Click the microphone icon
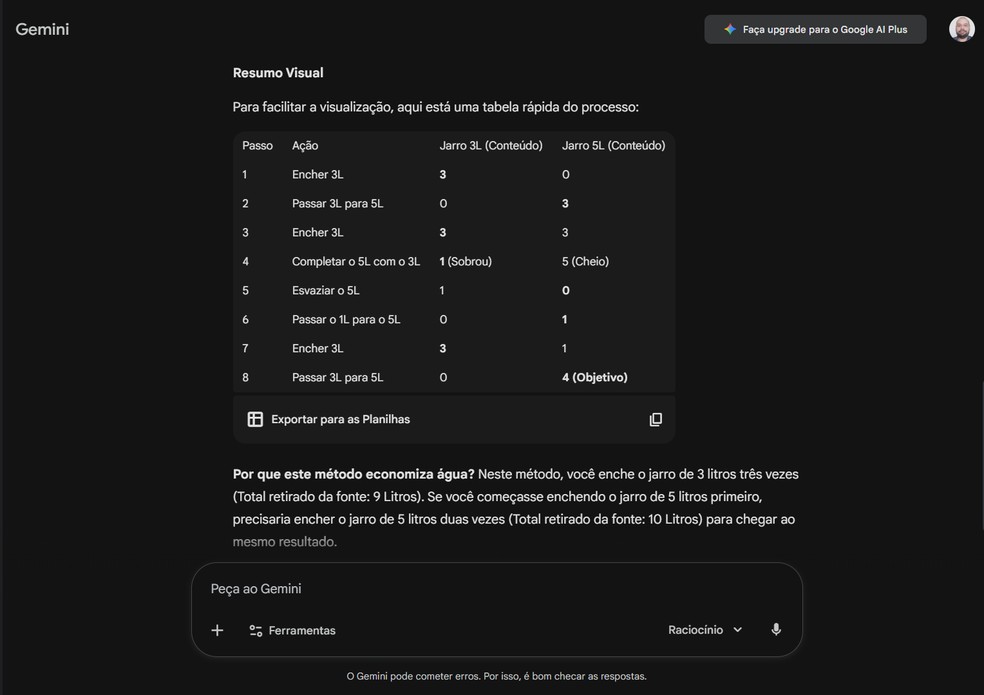 pos(776,630)
